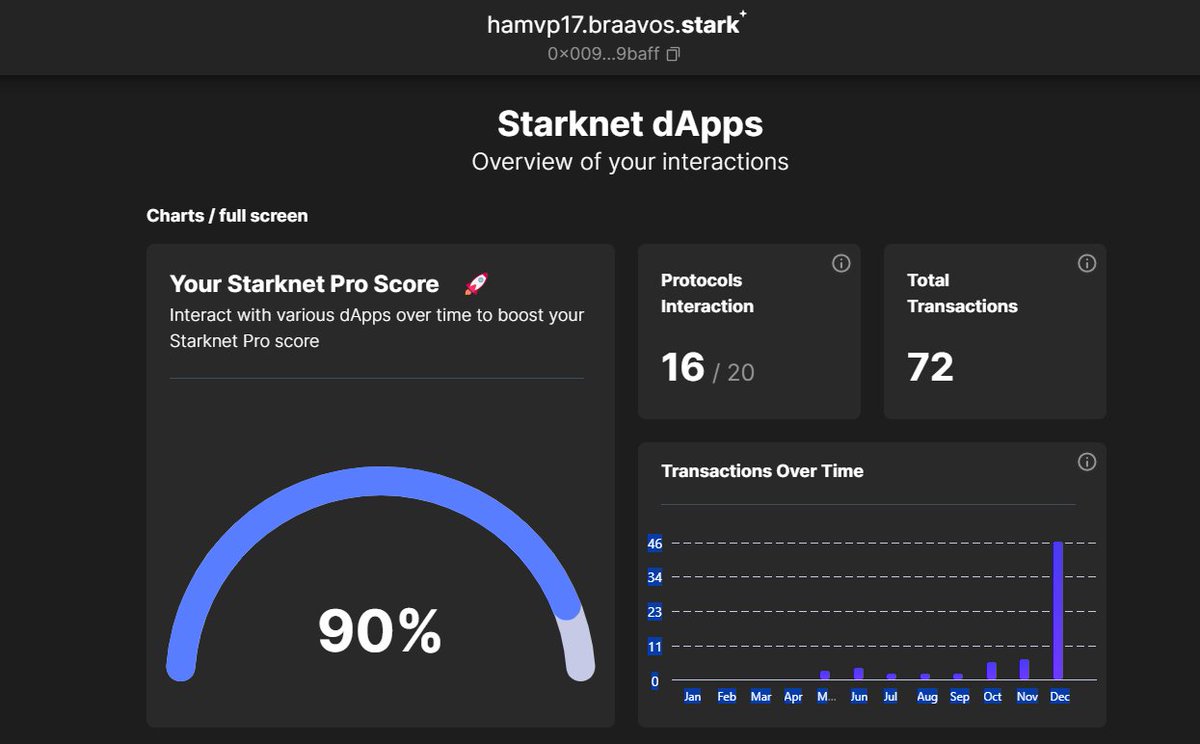
Task: Open info icon on Total Transactions card
Action: point(1087,263)
